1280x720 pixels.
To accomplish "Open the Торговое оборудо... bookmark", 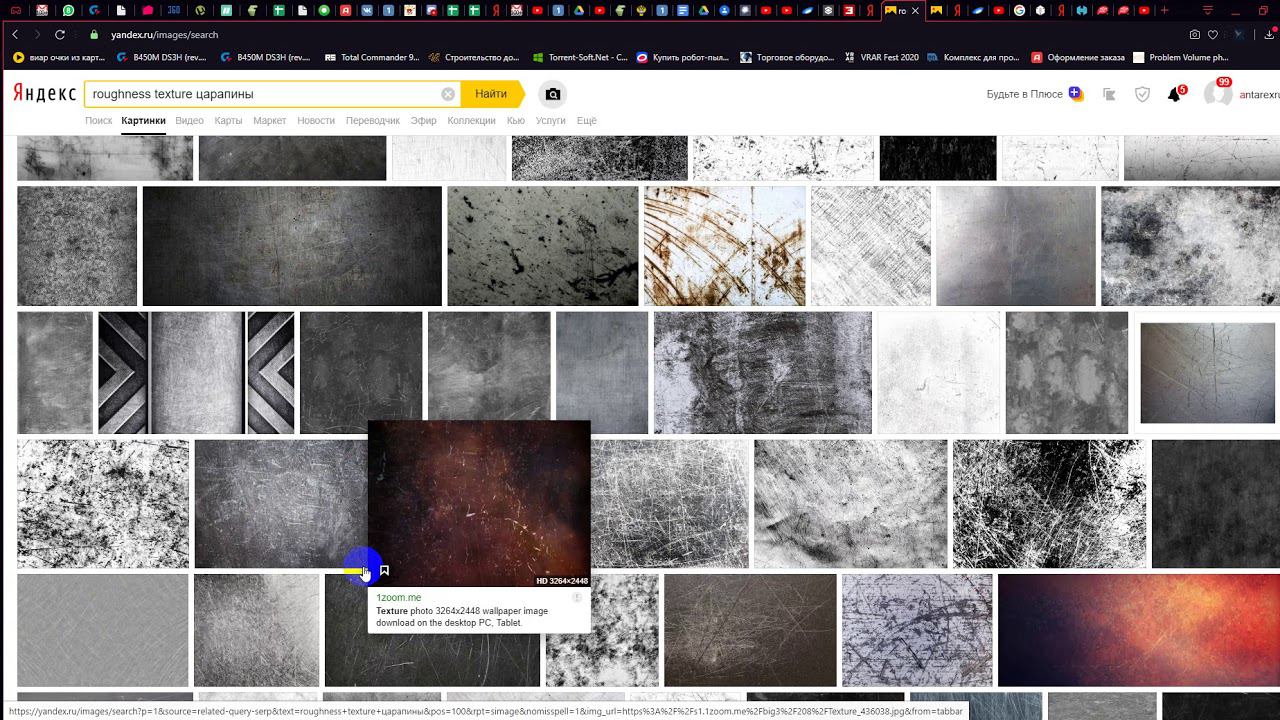I will pos(787,58).
